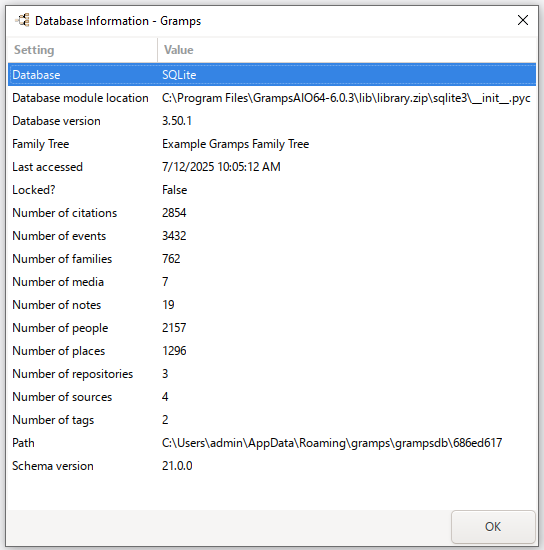
Task: Click the 2854 citations value
Action: (174, 213)
